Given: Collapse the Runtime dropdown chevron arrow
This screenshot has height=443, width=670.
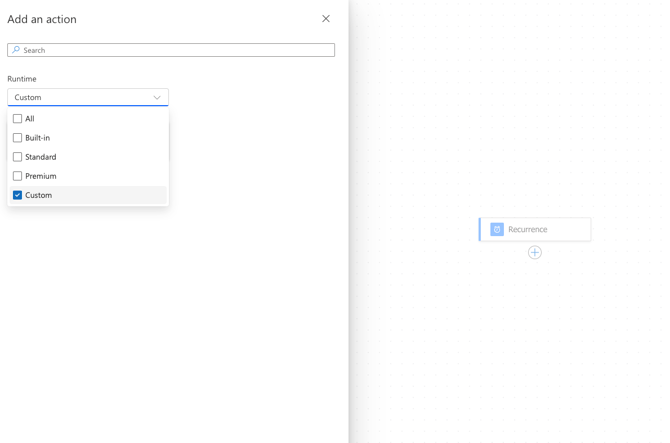Looking at the screenshot, I should pos(157,98).
